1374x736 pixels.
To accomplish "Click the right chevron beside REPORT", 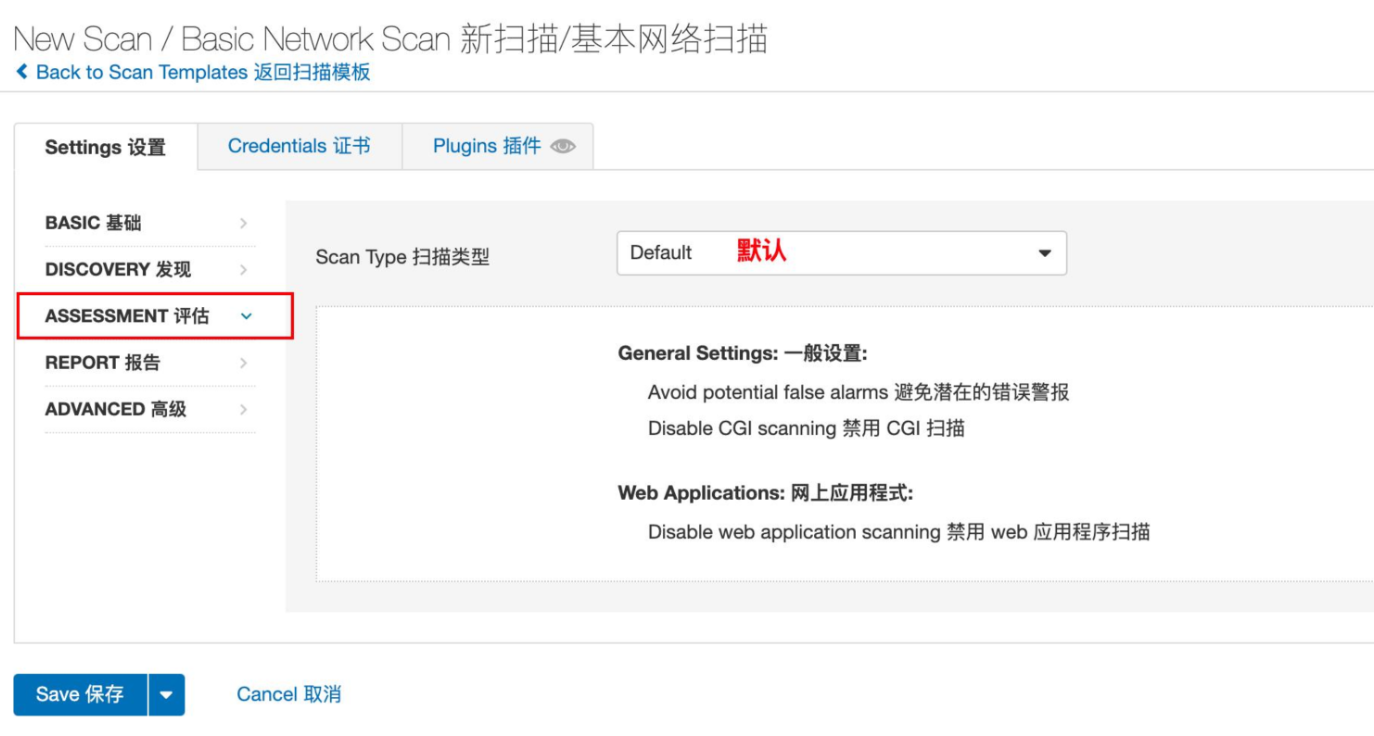I will [243, 363].
